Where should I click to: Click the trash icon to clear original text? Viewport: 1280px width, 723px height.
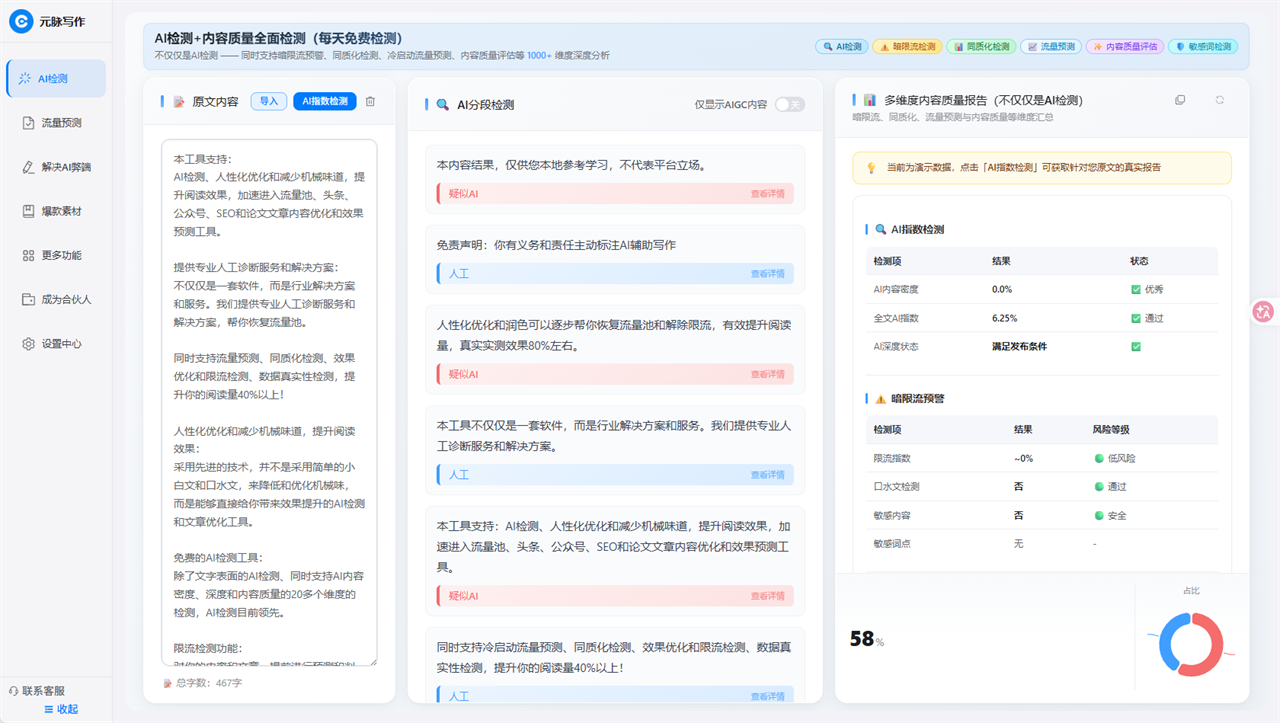point(370,101)
